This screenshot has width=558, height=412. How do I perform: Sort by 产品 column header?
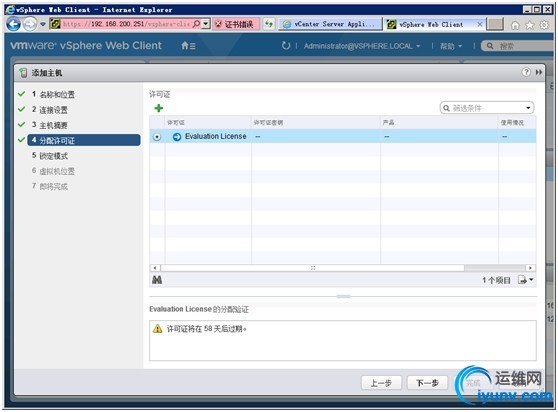(x=439, y=122)
